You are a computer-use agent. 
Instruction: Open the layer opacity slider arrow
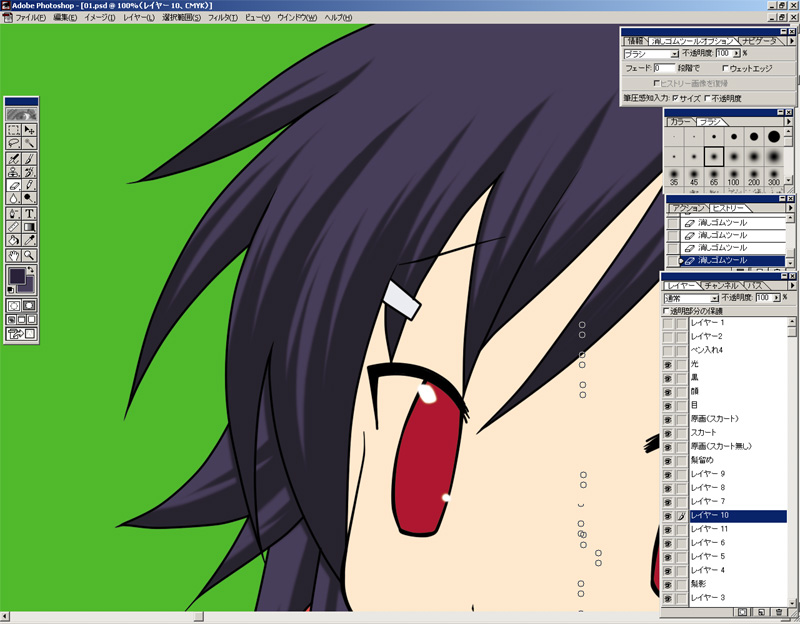777,297
